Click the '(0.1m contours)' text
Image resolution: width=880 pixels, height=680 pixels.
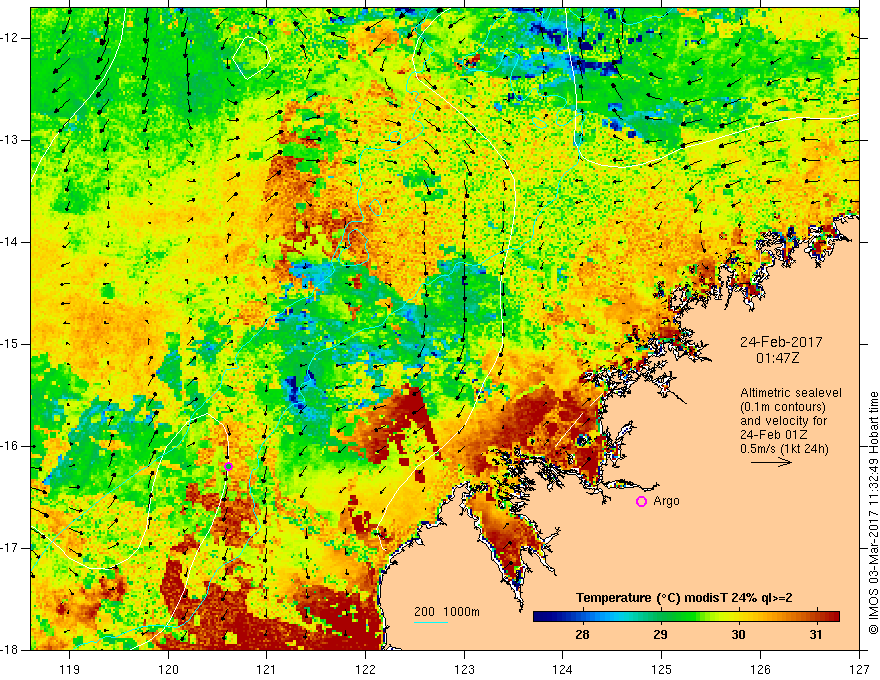click(783, 407)
